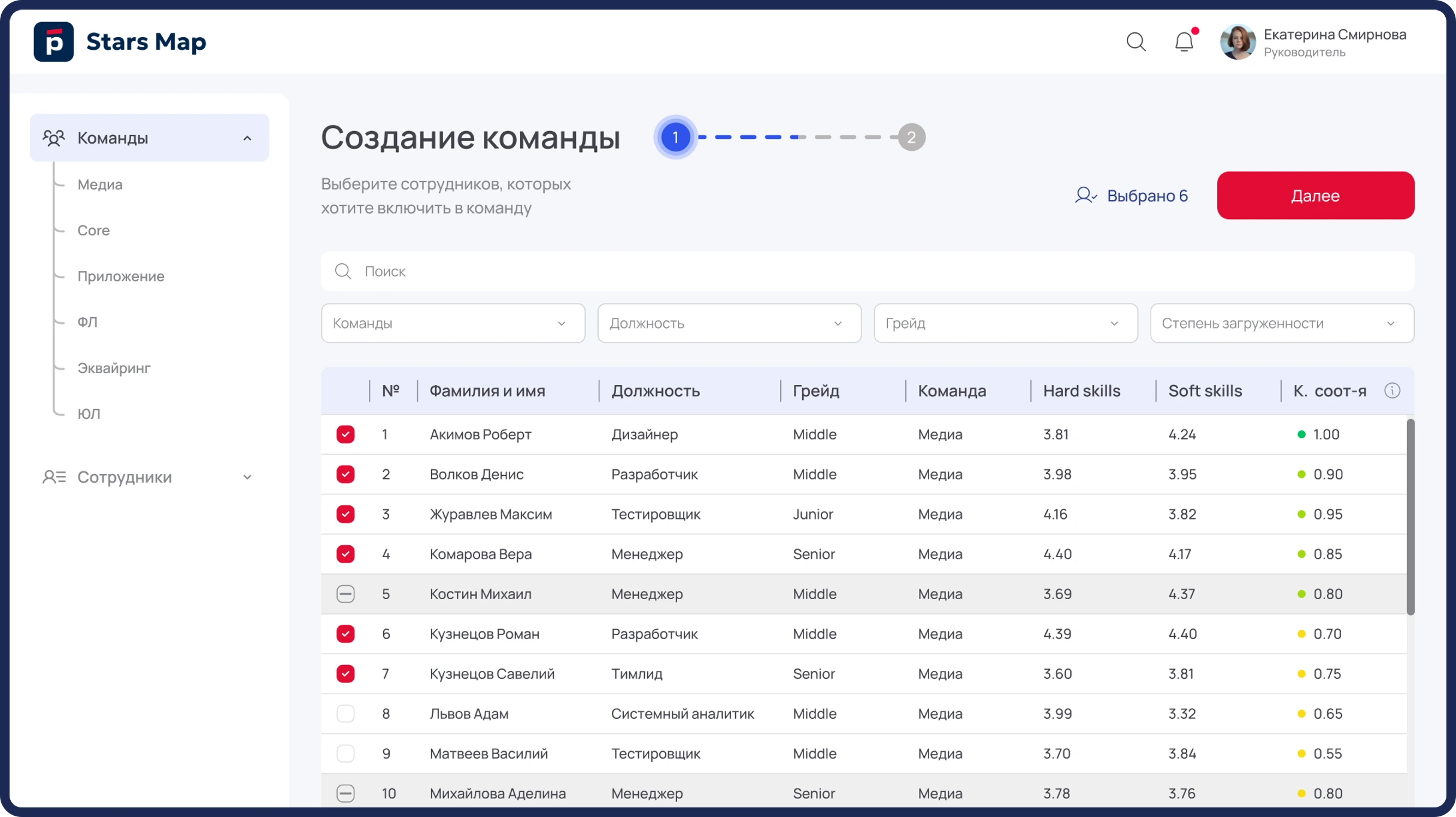This screenshot has height=817, width=1456.
Task: Sort by Фамилия и имя column header
Action: 487,391
